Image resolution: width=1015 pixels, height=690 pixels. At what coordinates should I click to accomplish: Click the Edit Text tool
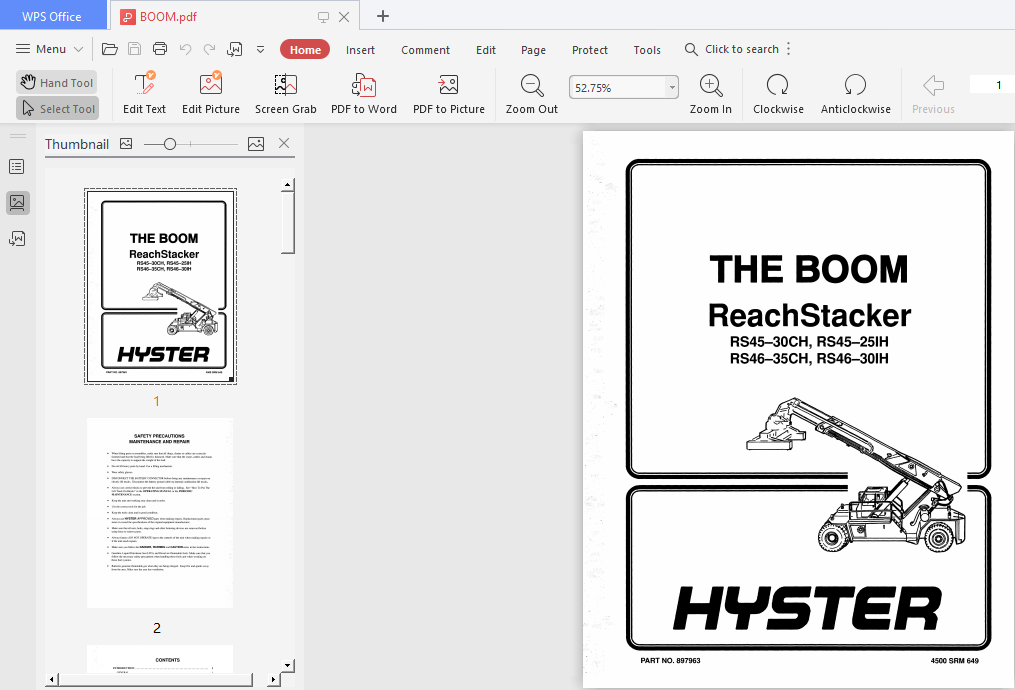(144, 93)
